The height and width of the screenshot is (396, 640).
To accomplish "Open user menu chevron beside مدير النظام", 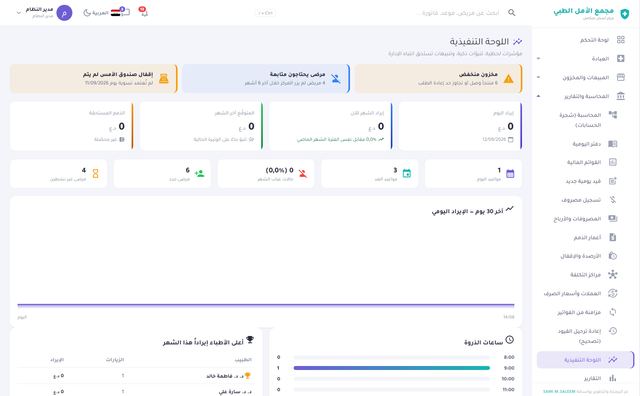I will [x=18, y=13].
